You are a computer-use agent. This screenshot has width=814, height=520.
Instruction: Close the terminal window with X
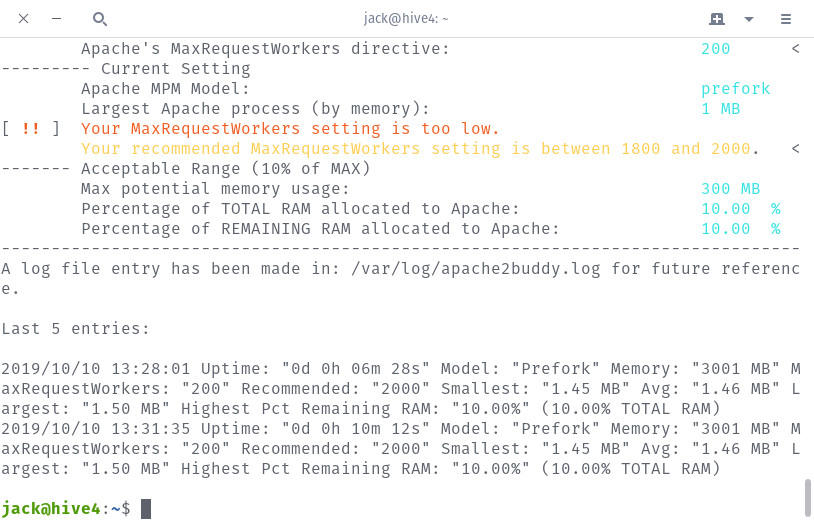23,19
